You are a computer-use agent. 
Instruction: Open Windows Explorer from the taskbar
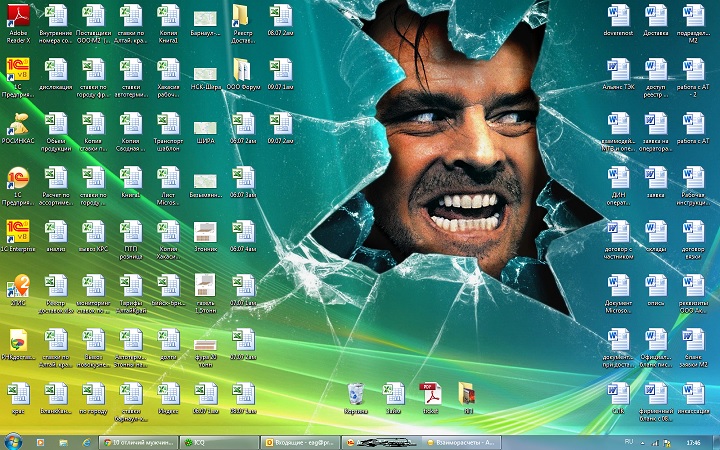point(63,443)
